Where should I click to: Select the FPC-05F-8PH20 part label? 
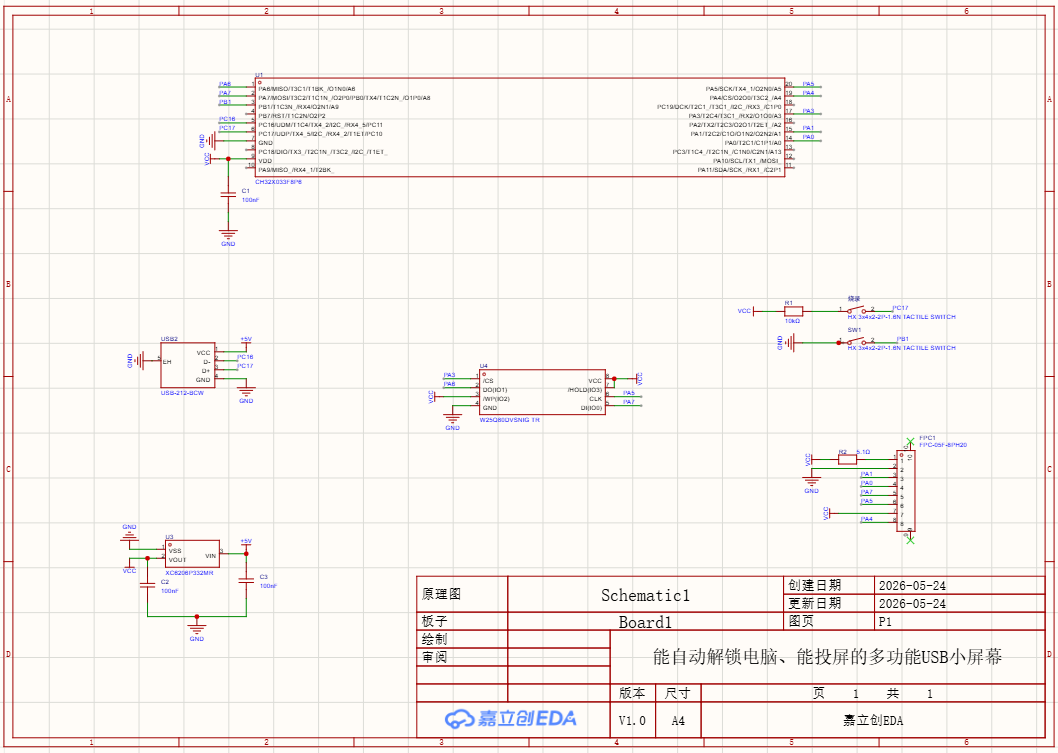click(943, 445)
